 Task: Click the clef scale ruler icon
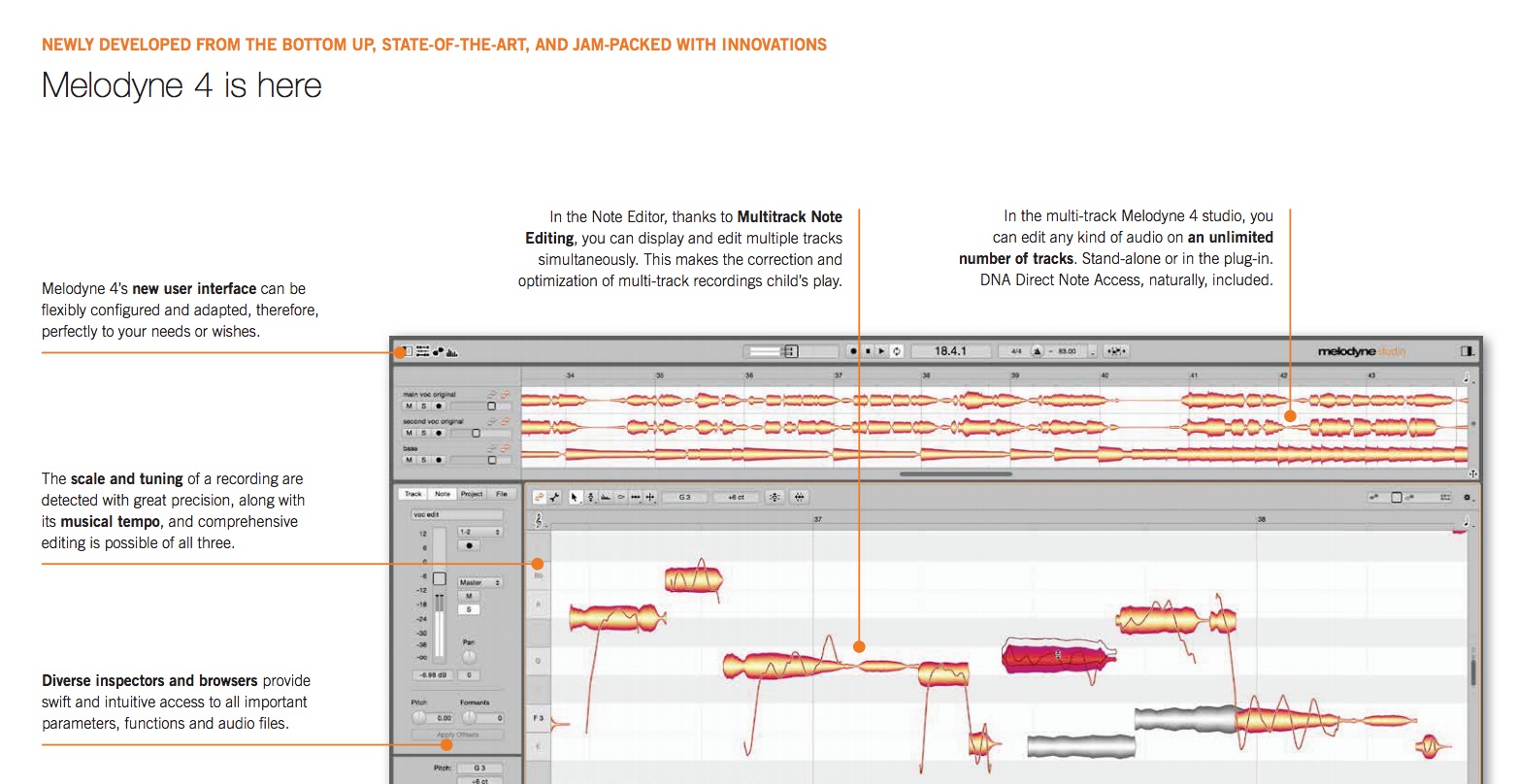coord(539,521)
